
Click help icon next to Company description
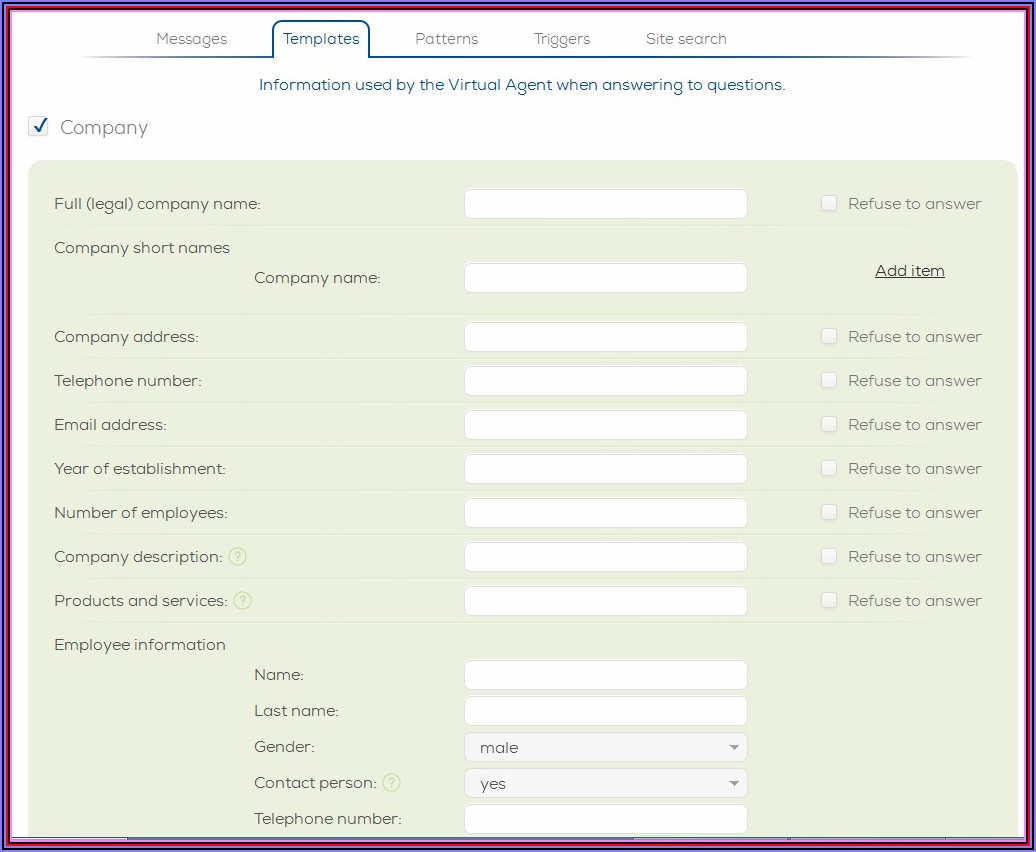(x=237, y=557)
